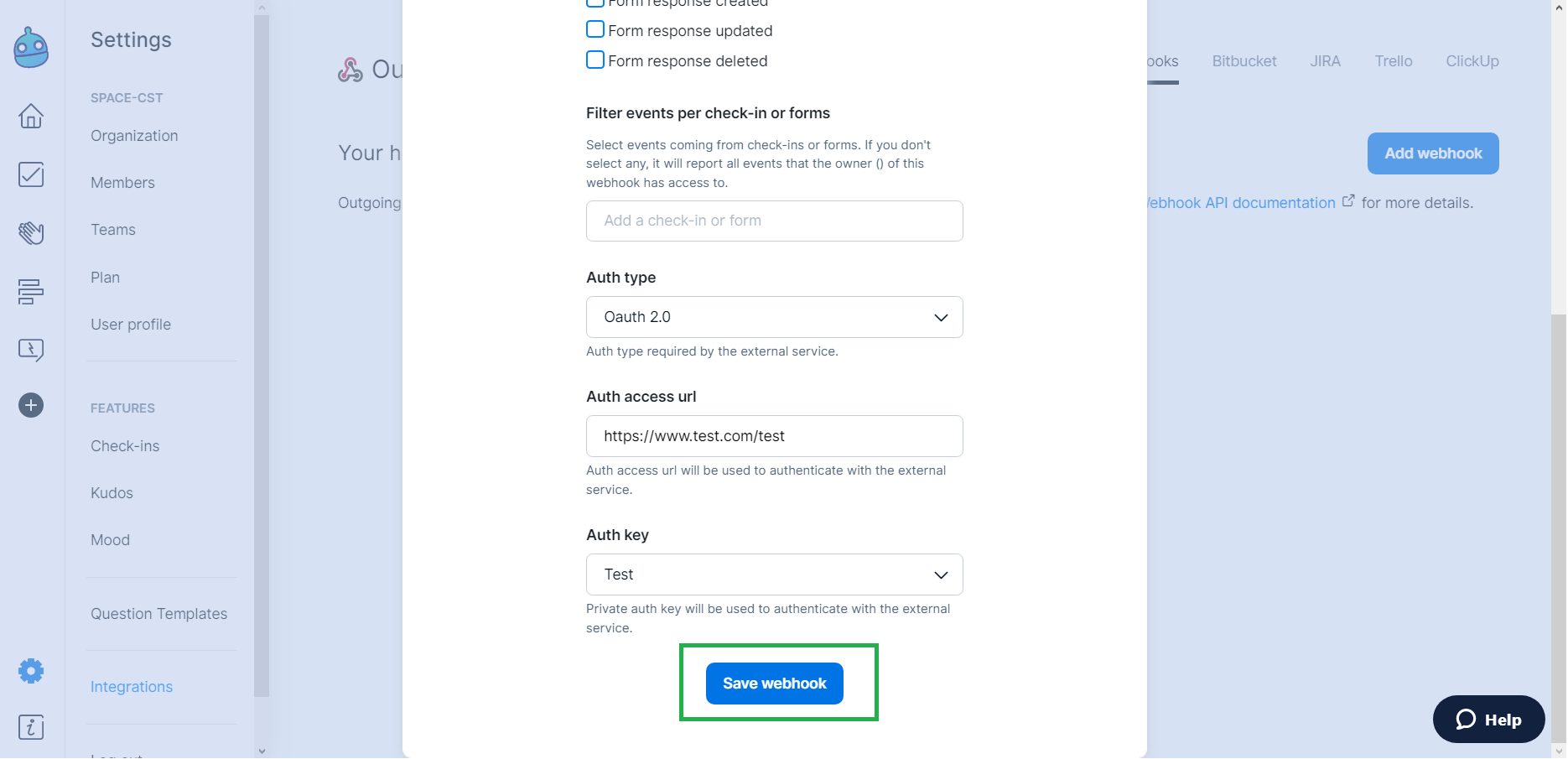Click the Add a check-in or form field

tap(774, 221)
